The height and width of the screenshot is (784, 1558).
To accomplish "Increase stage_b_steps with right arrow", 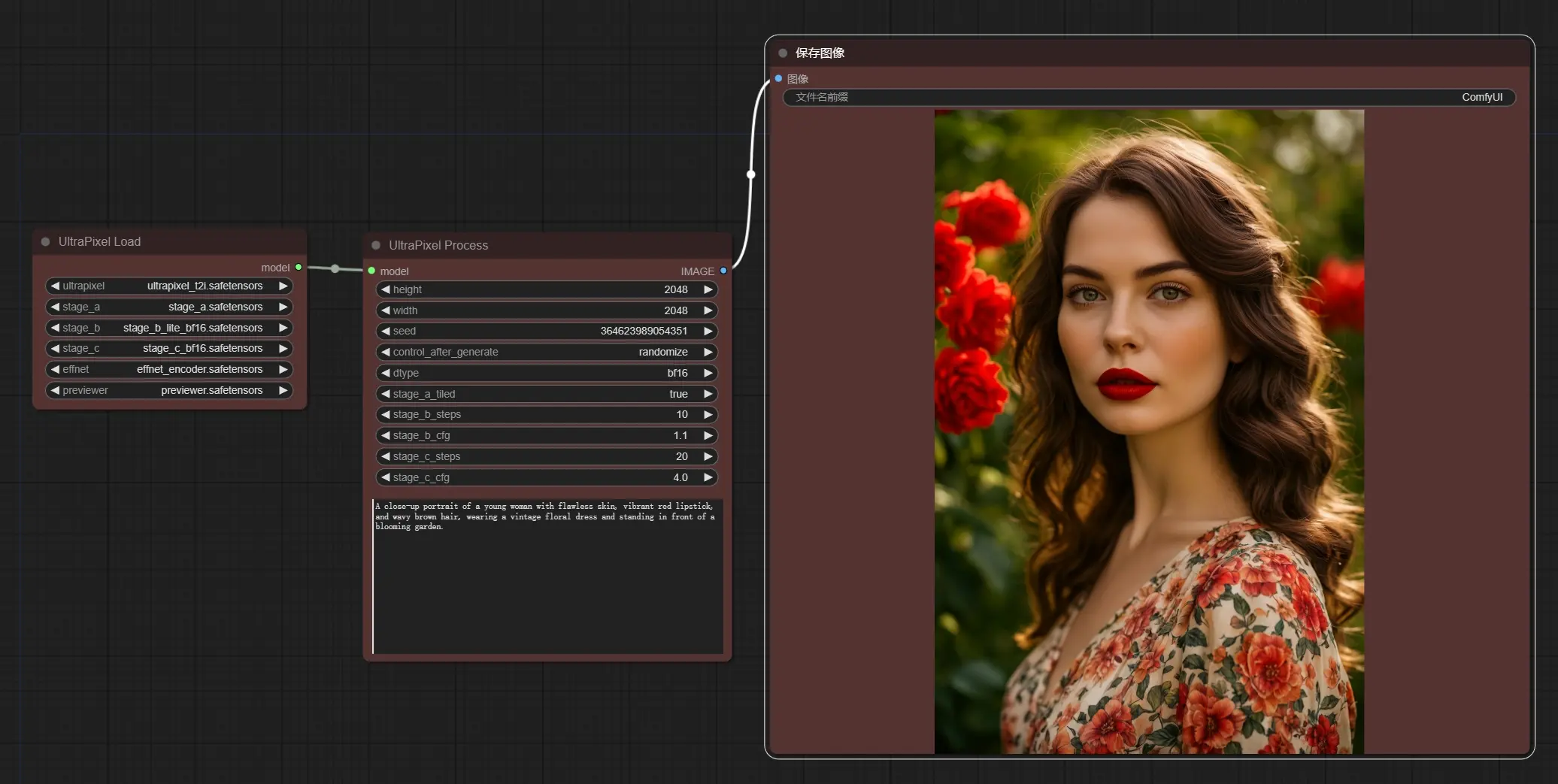I will [x=708, y=414].
